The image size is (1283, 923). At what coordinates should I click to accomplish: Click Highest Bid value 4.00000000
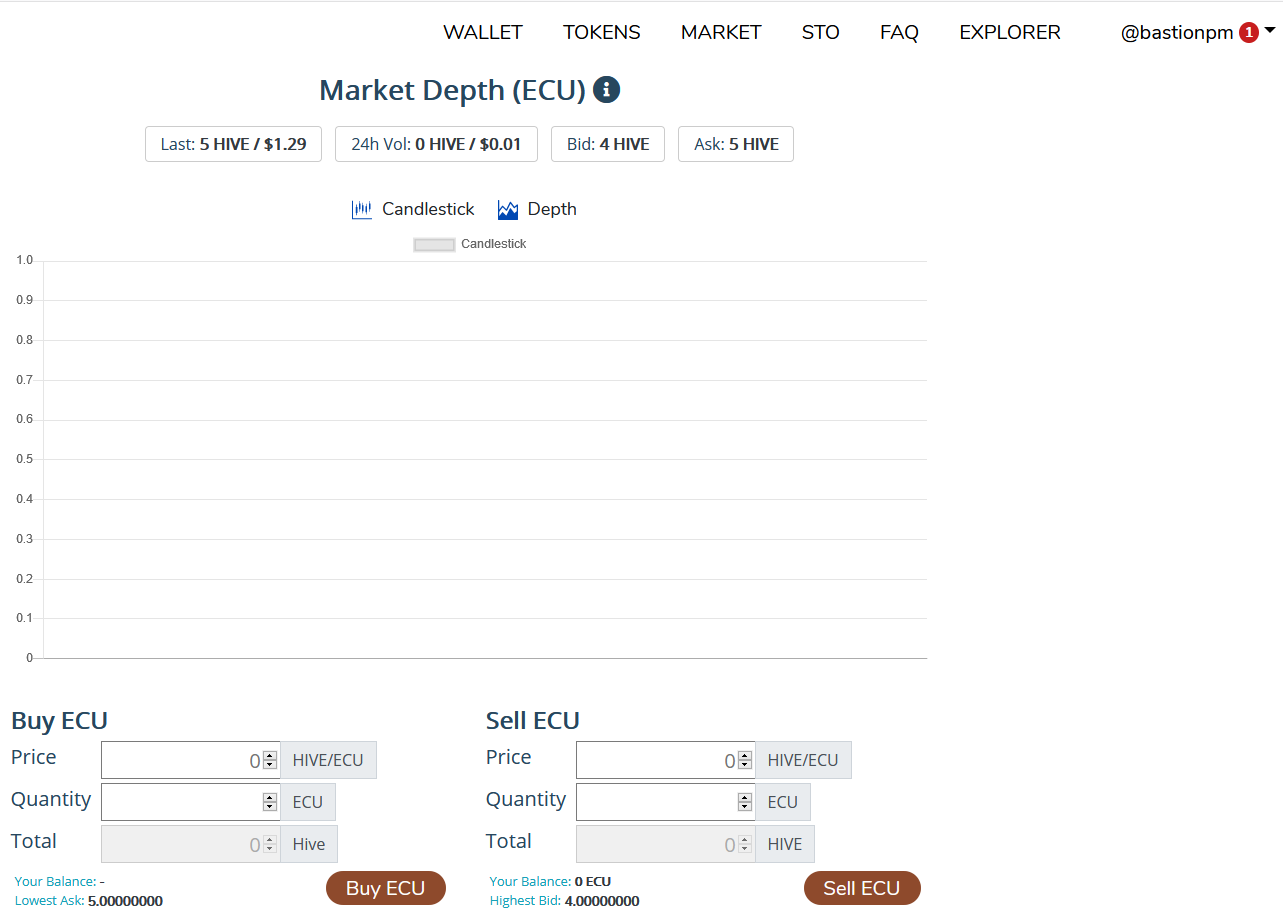tap(601, 901)
